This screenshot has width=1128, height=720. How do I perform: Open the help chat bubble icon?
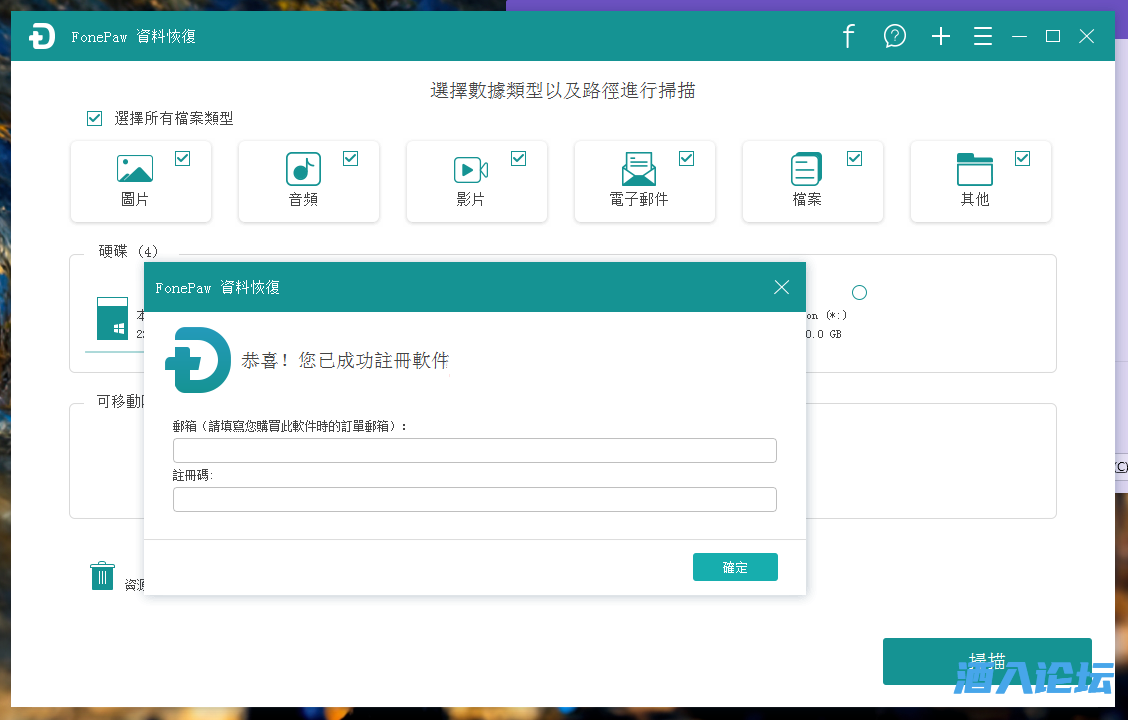pos(894,37)
